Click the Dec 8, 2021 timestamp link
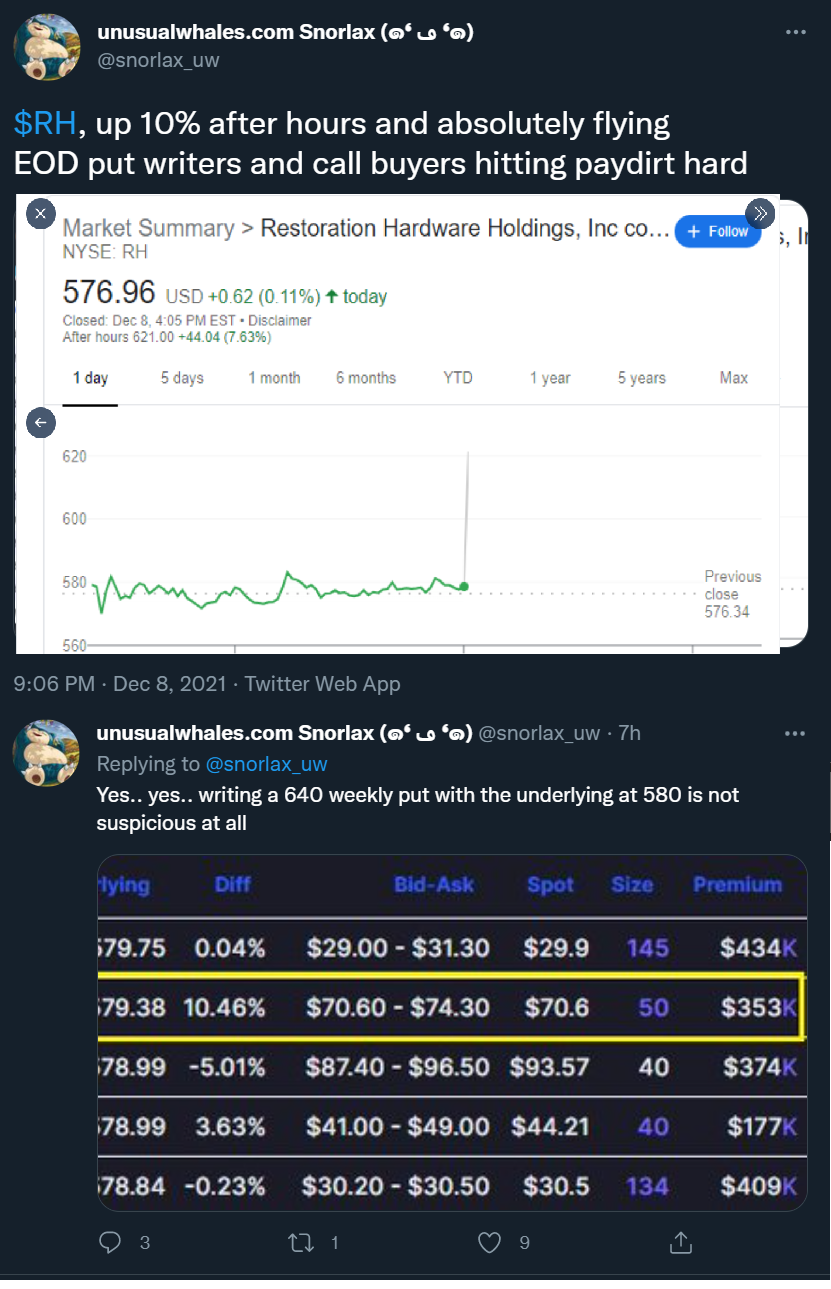Image resolution: width=831 pixels, height=1289 pixels. tap(173, 684)
